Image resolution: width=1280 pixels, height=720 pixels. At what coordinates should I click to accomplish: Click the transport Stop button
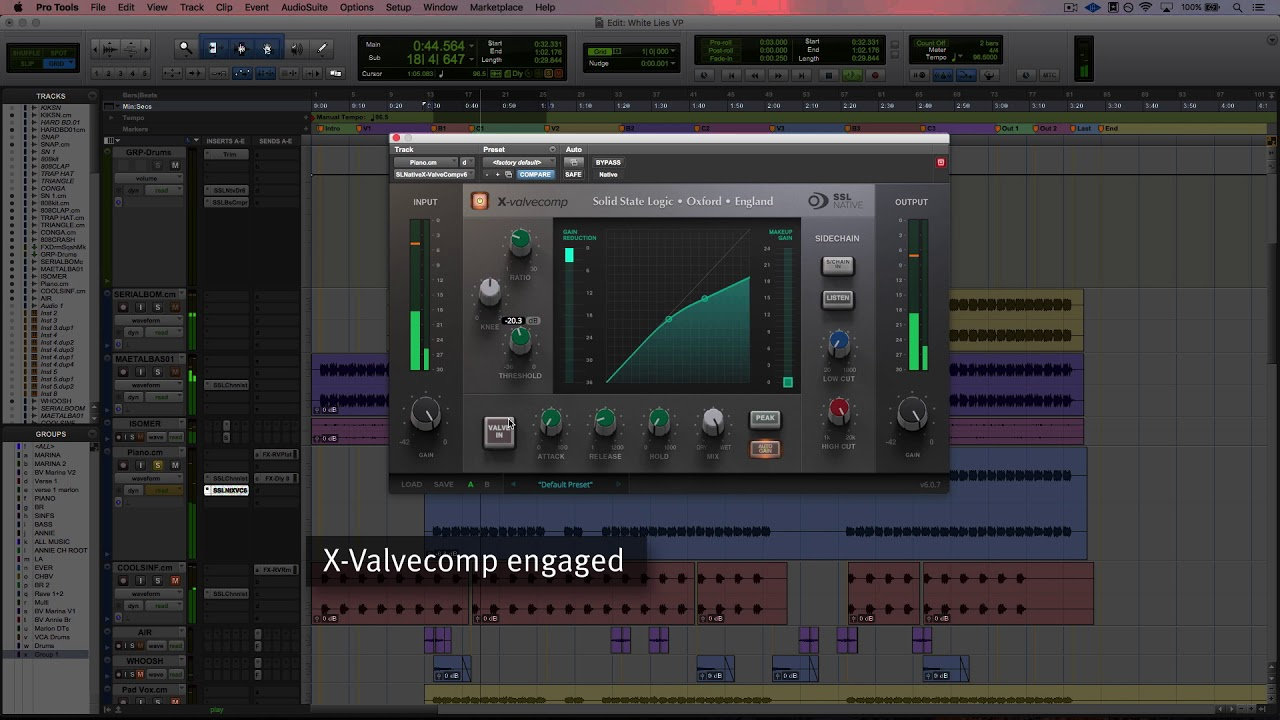click(x=829, y=75)
